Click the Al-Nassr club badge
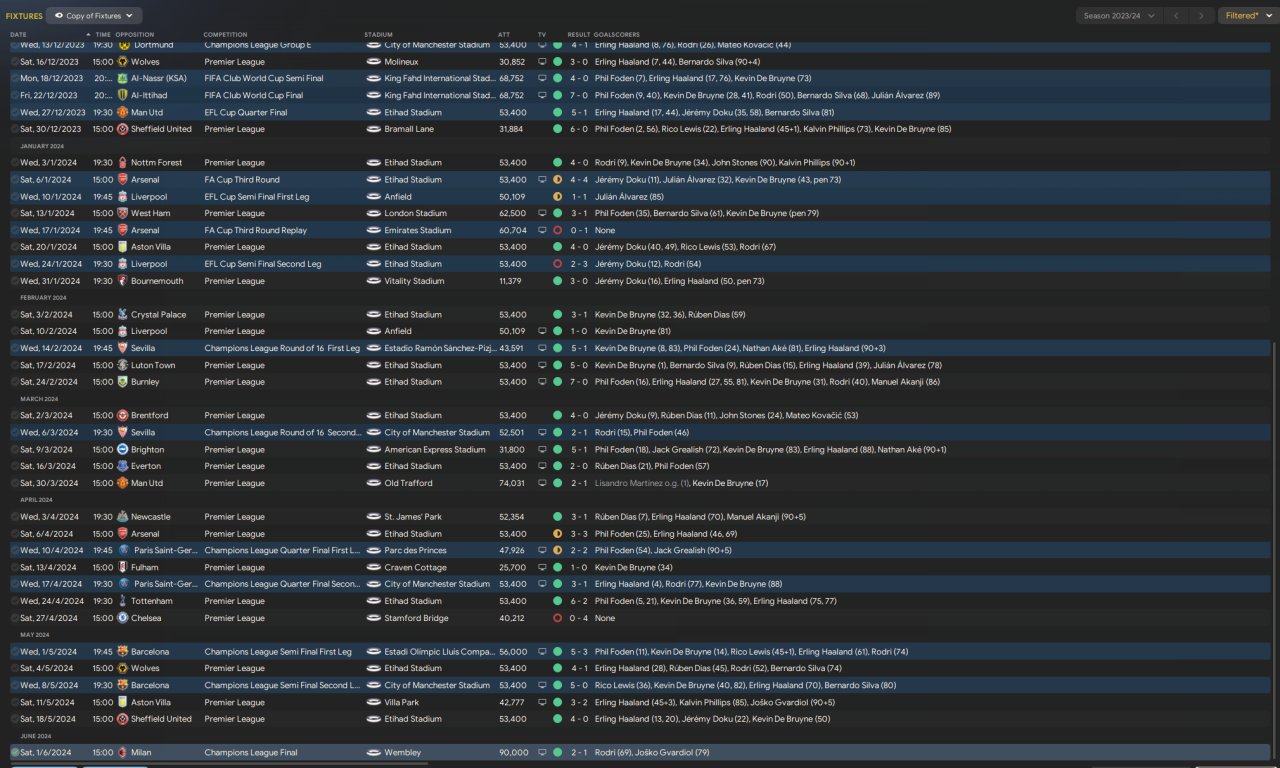The image size is (1280, 768). point(122,79)
